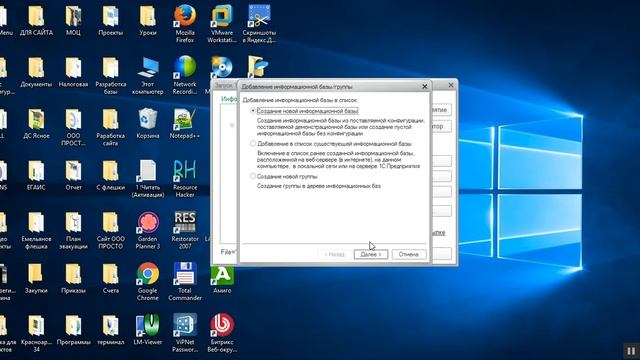The height and width of the screenshot is (360, 640).
Task: Click the pause control in screen corner
Action: tap(631, 351)
